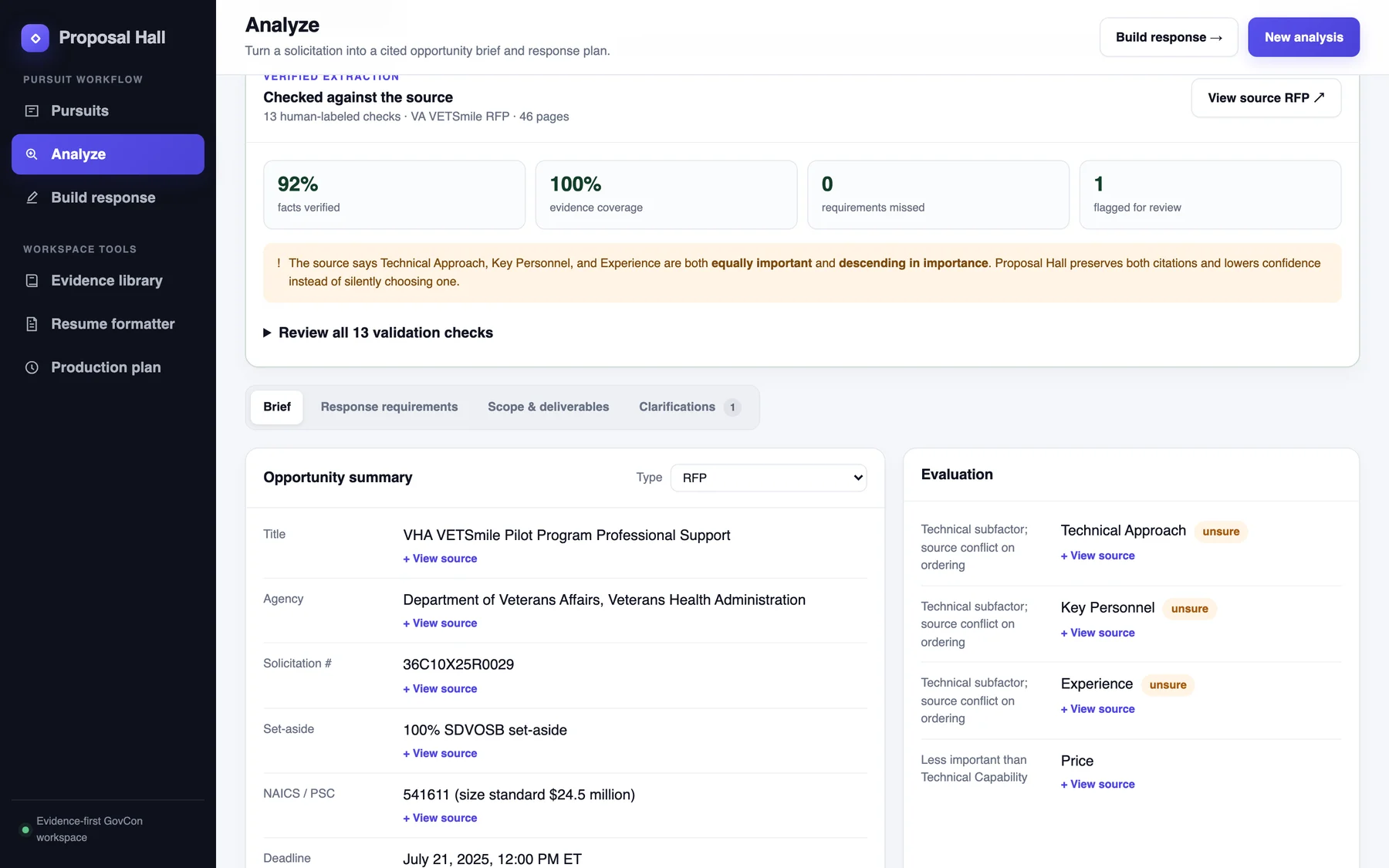Click the Analyze magnifier icon
The height and width of the screenshot is (868, 1389).
pos(32,154)
